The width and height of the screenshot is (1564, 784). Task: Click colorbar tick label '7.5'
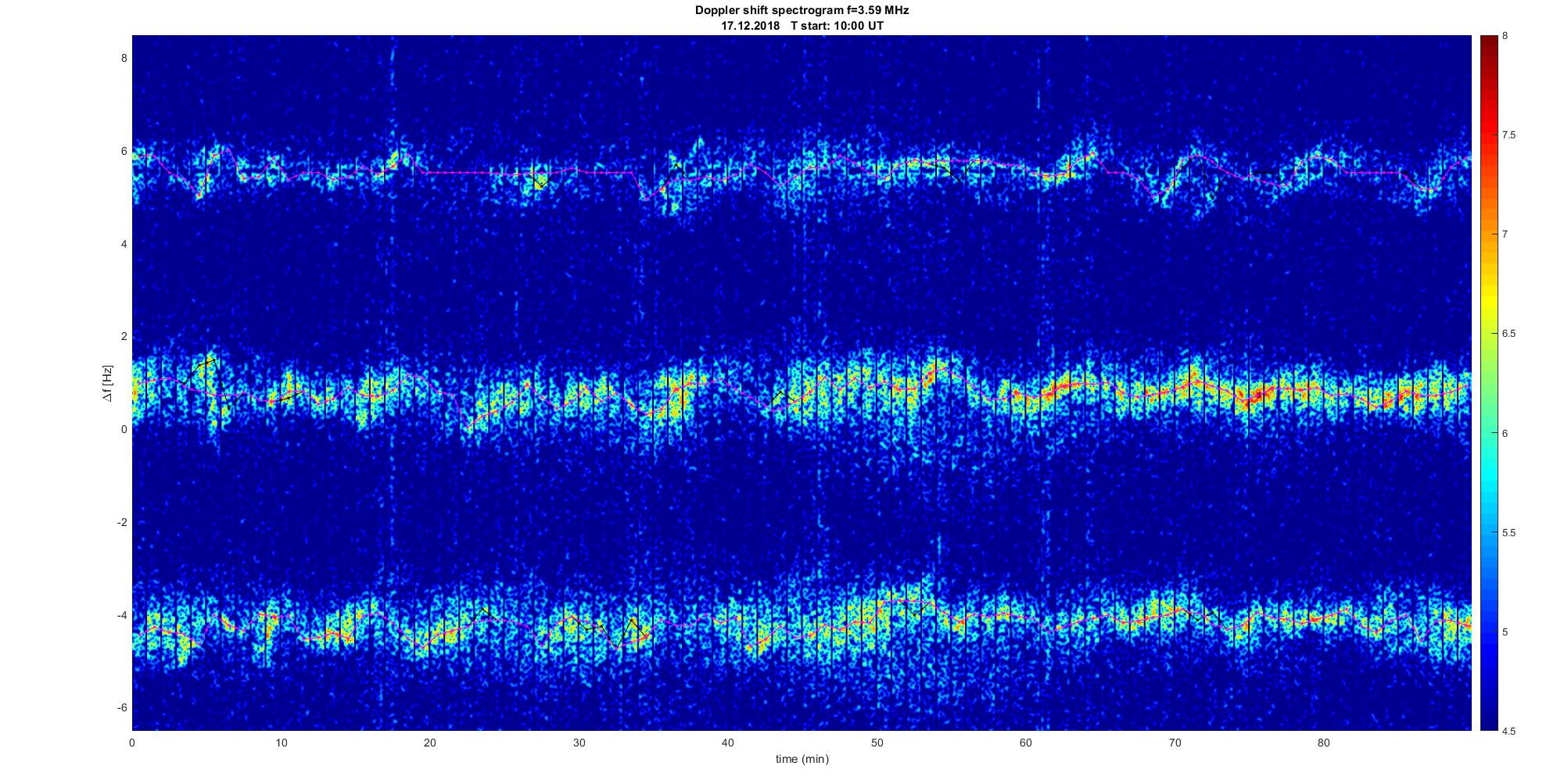(x=1508, y=135)
